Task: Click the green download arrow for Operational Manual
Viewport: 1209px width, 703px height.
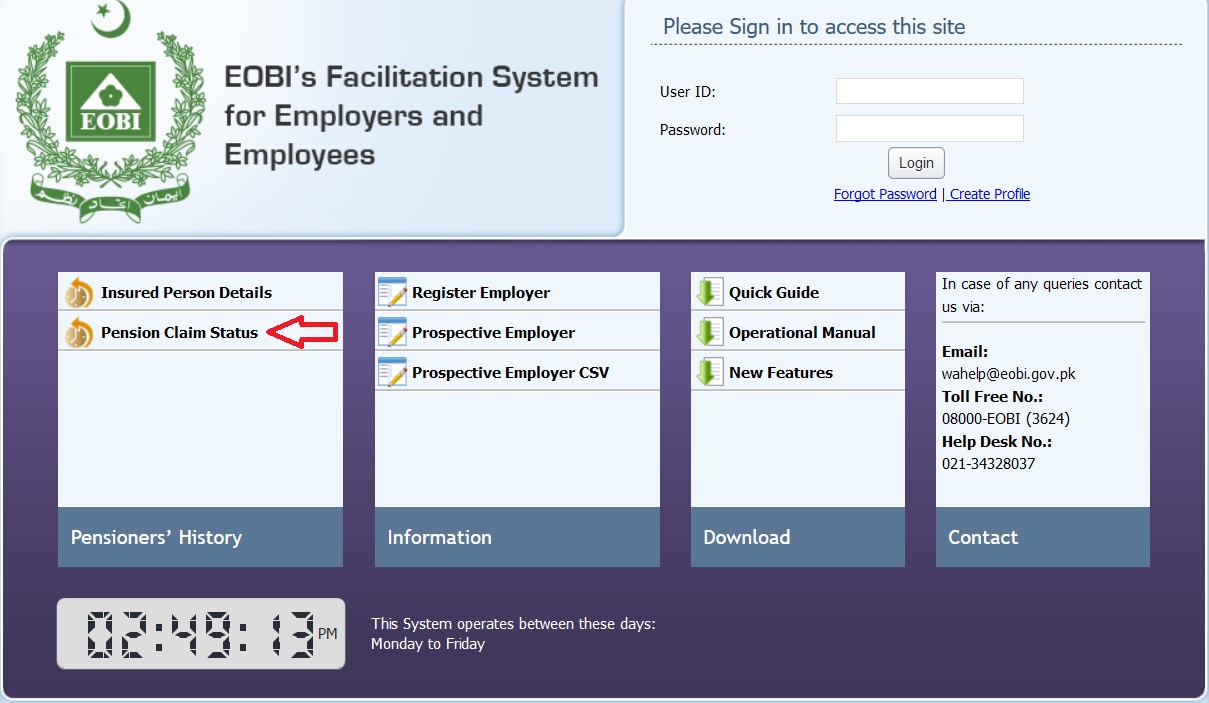Action: 709,333
